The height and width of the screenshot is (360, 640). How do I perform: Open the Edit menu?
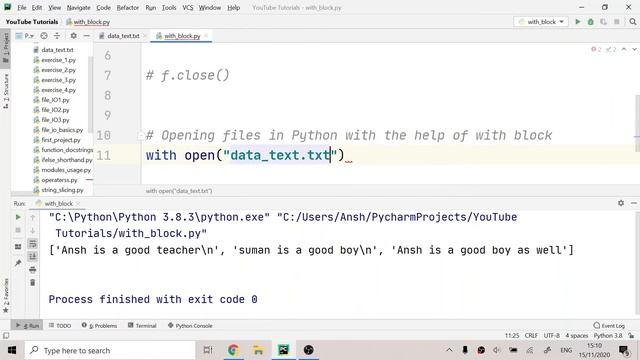(x=37, y=8)
